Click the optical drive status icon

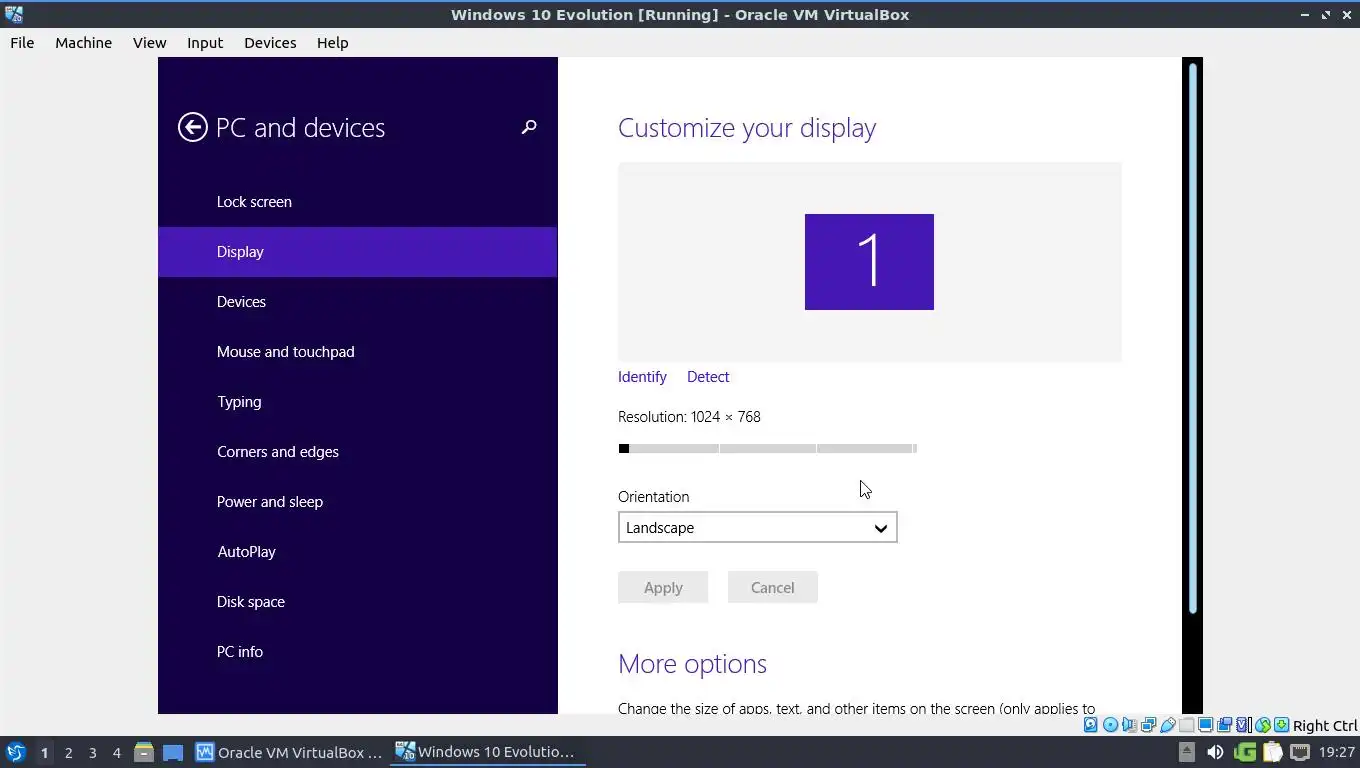pos(1110,725)
